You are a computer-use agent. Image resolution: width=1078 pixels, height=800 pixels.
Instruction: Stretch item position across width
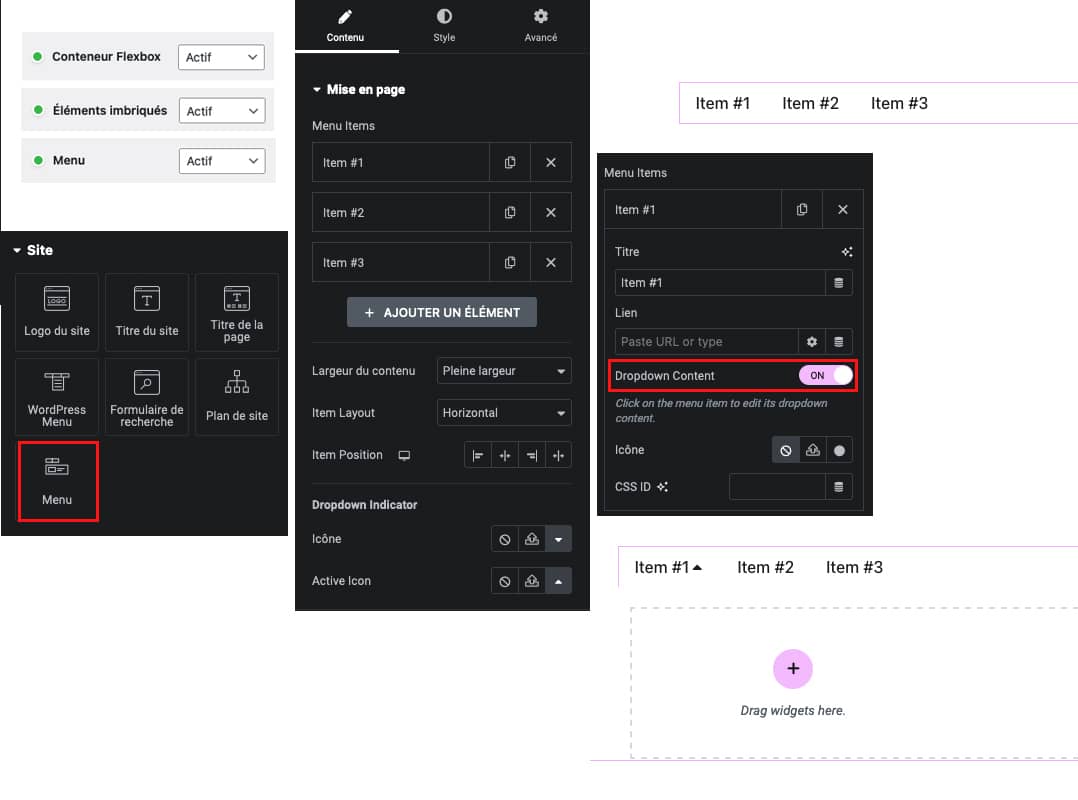click(558, 455)
